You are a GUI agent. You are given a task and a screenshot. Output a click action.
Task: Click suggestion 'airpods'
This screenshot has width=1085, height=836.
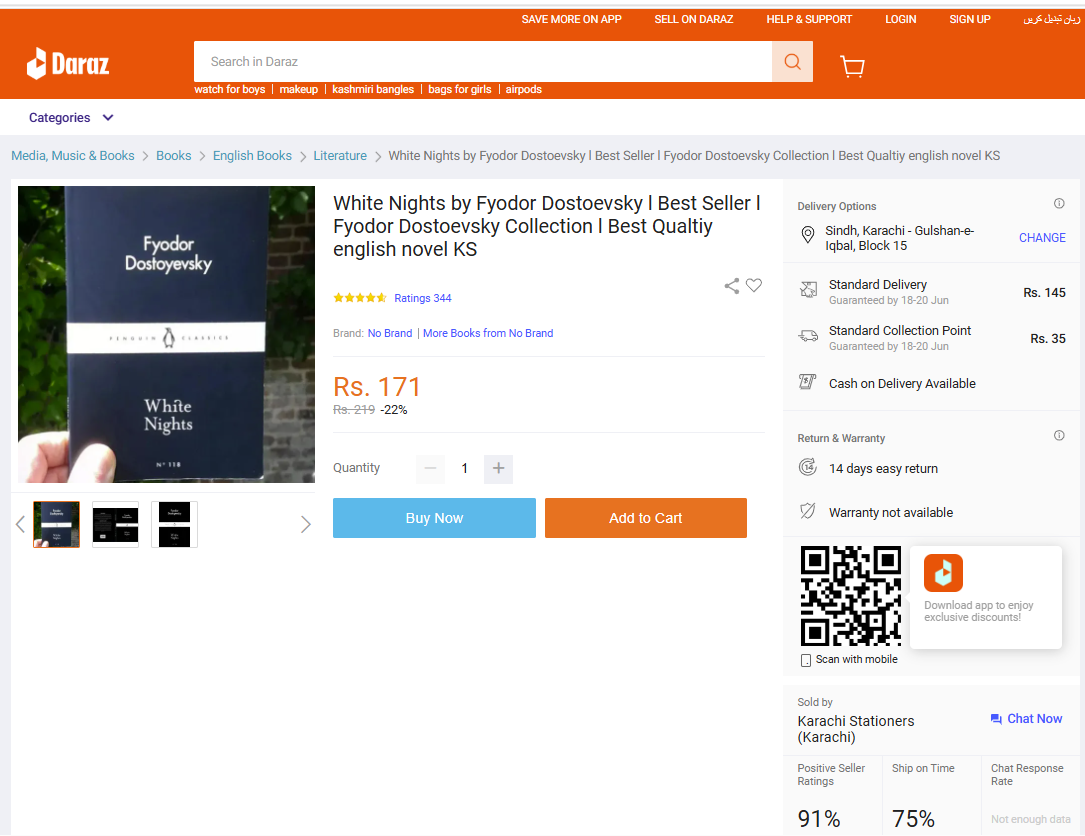click(523, 89)
